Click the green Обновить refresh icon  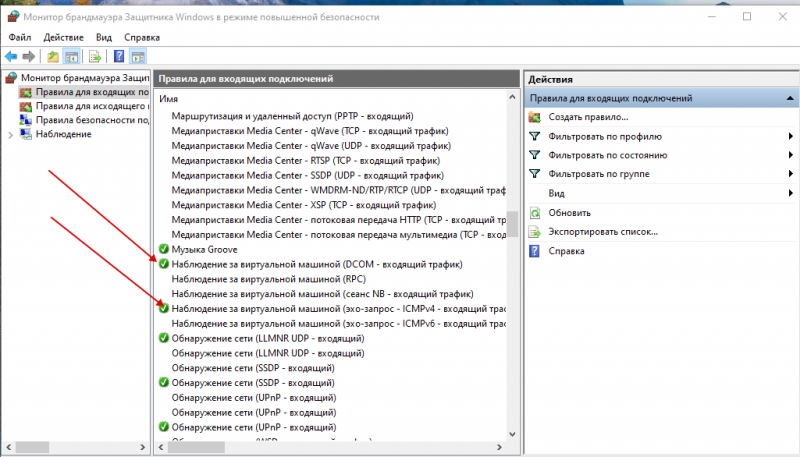[535, 212]
